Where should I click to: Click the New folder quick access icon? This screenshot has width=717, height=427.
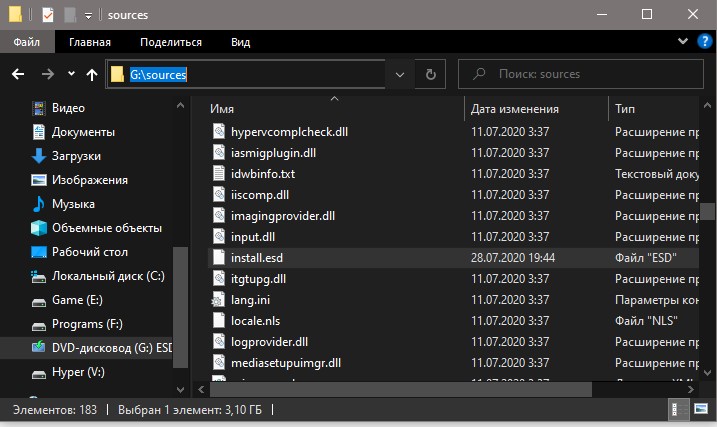[70, 15]
